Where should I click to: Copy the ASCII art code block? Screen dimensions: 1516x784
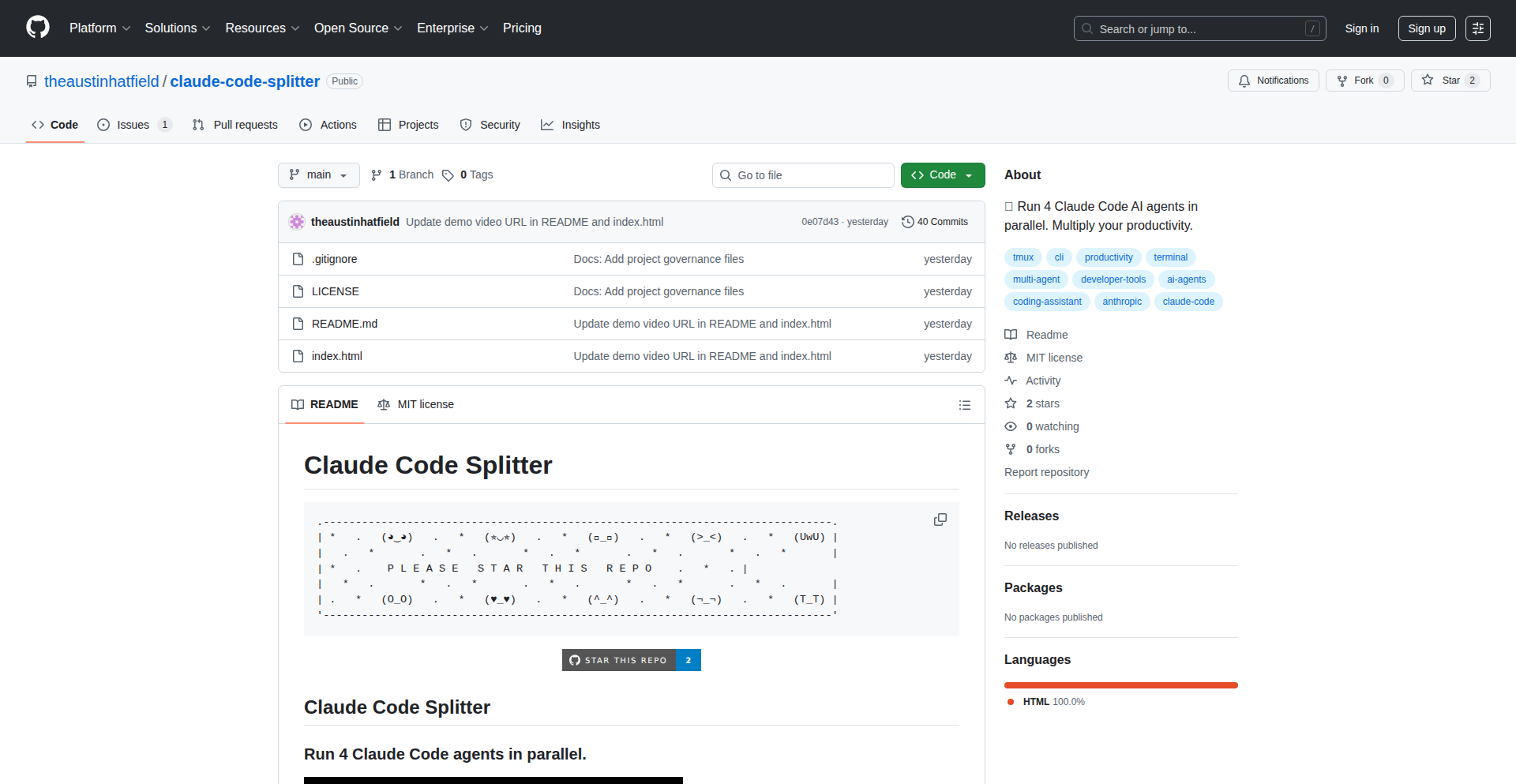coord(940,520)
